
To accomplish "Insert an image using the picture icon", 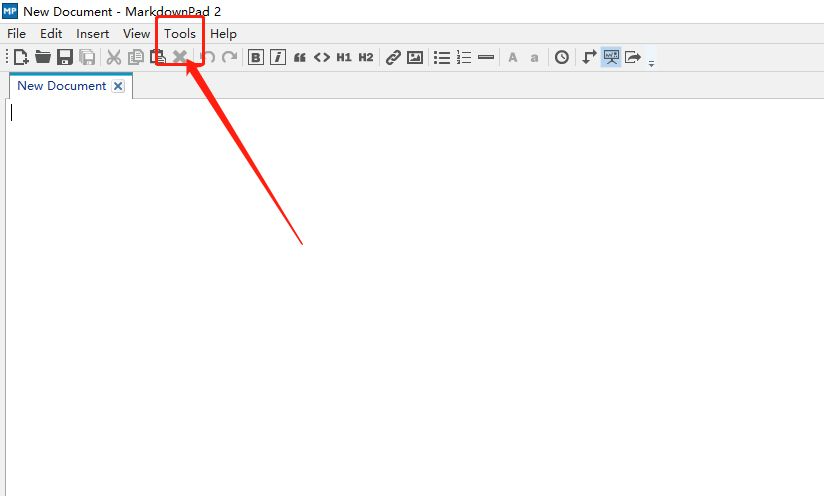I will click(415, 58).
